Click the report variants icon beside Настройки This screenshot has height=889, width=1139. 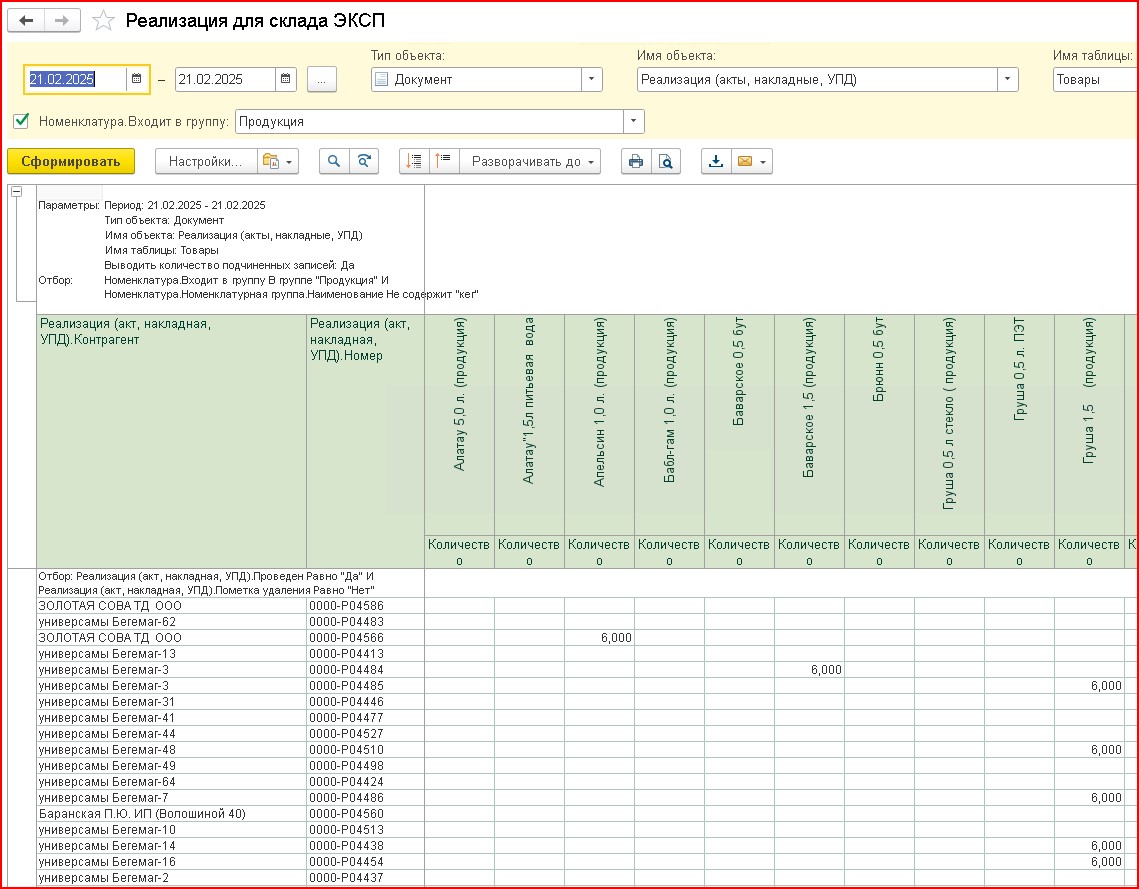click(270, 161)
